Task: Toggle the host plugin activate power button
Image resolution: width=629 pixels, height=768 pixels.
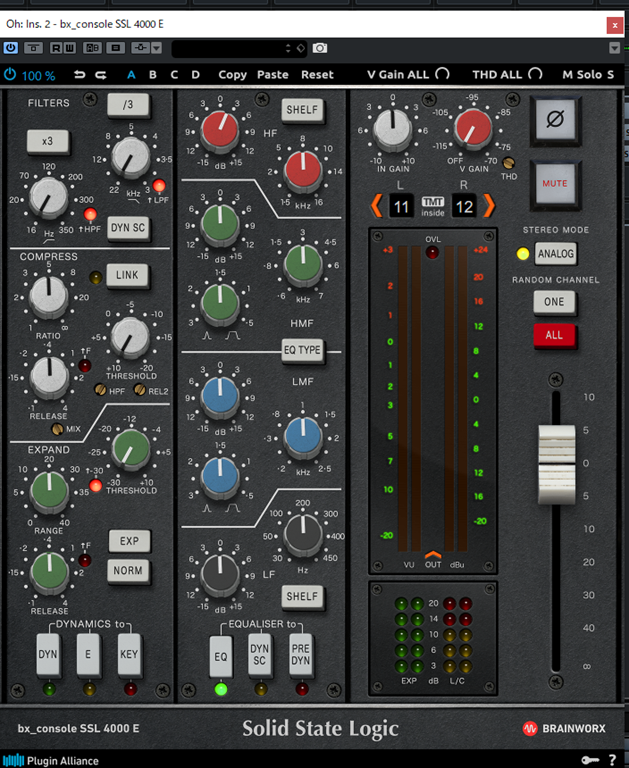Action: pyautogui.click(x=10, y=48)
